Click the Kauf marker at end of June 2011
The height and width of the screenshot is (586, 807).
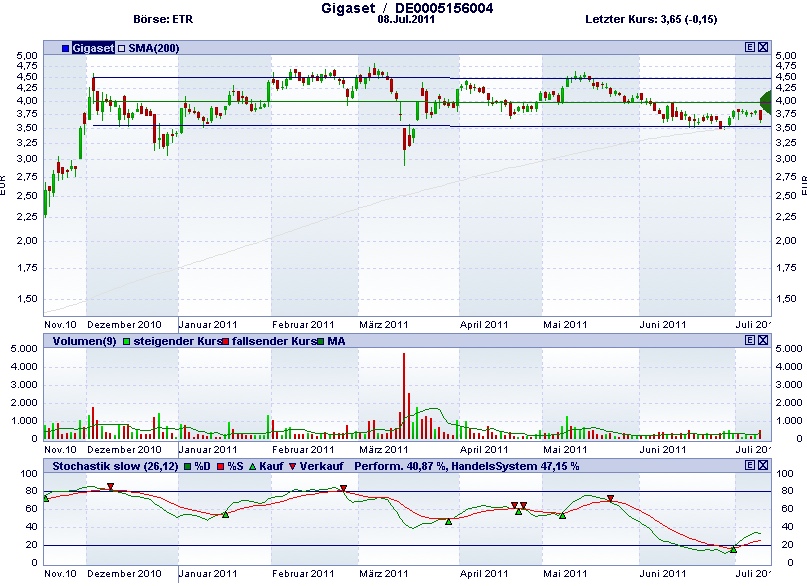pyautogui.click(x=733, y=549)
